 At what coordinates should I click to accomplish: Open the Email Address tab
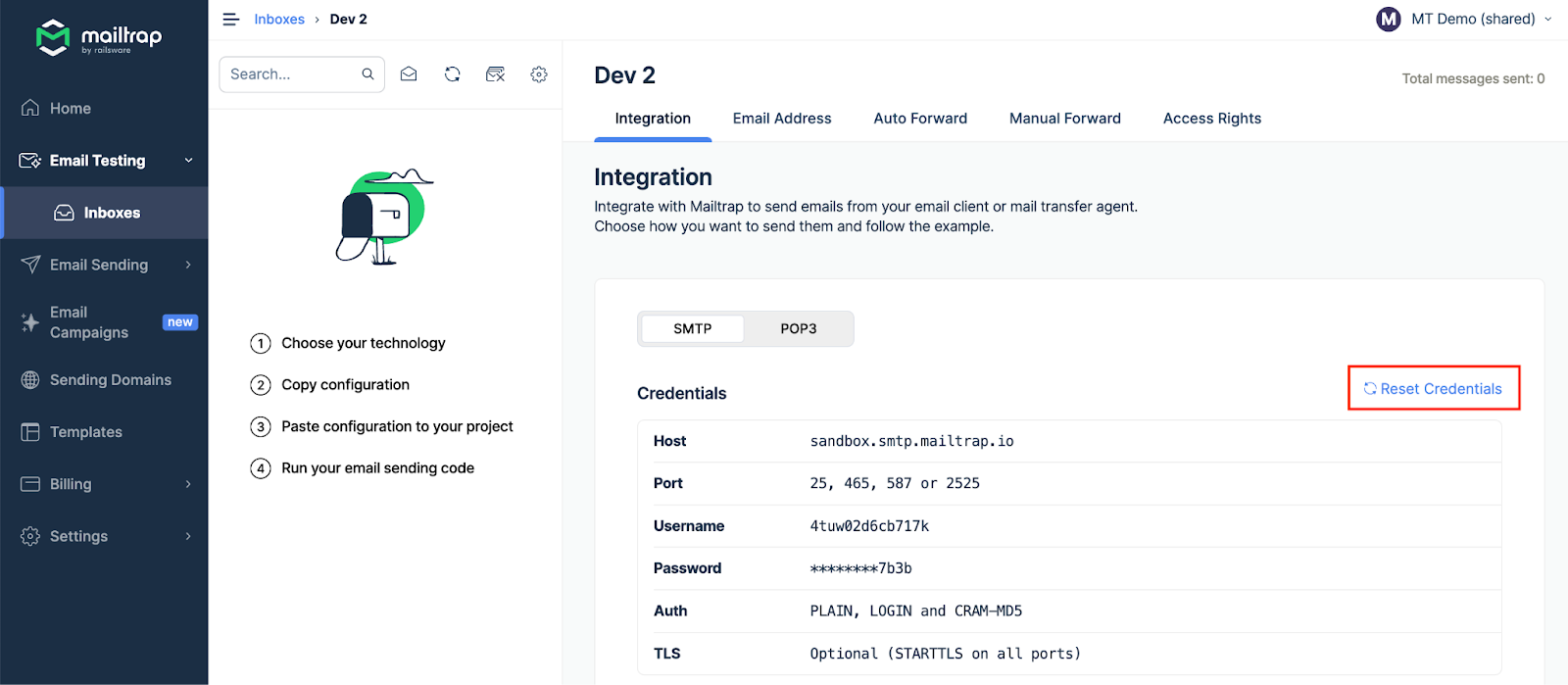point(782,119)
